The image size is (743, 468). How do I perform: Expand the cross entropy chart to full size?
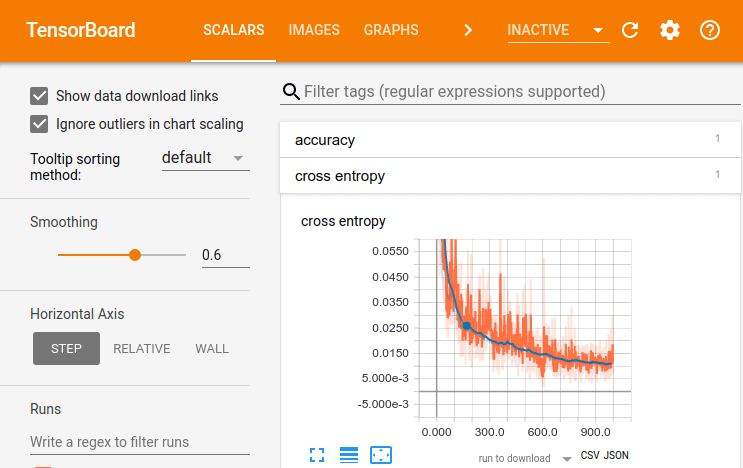[x=317, y=455]
